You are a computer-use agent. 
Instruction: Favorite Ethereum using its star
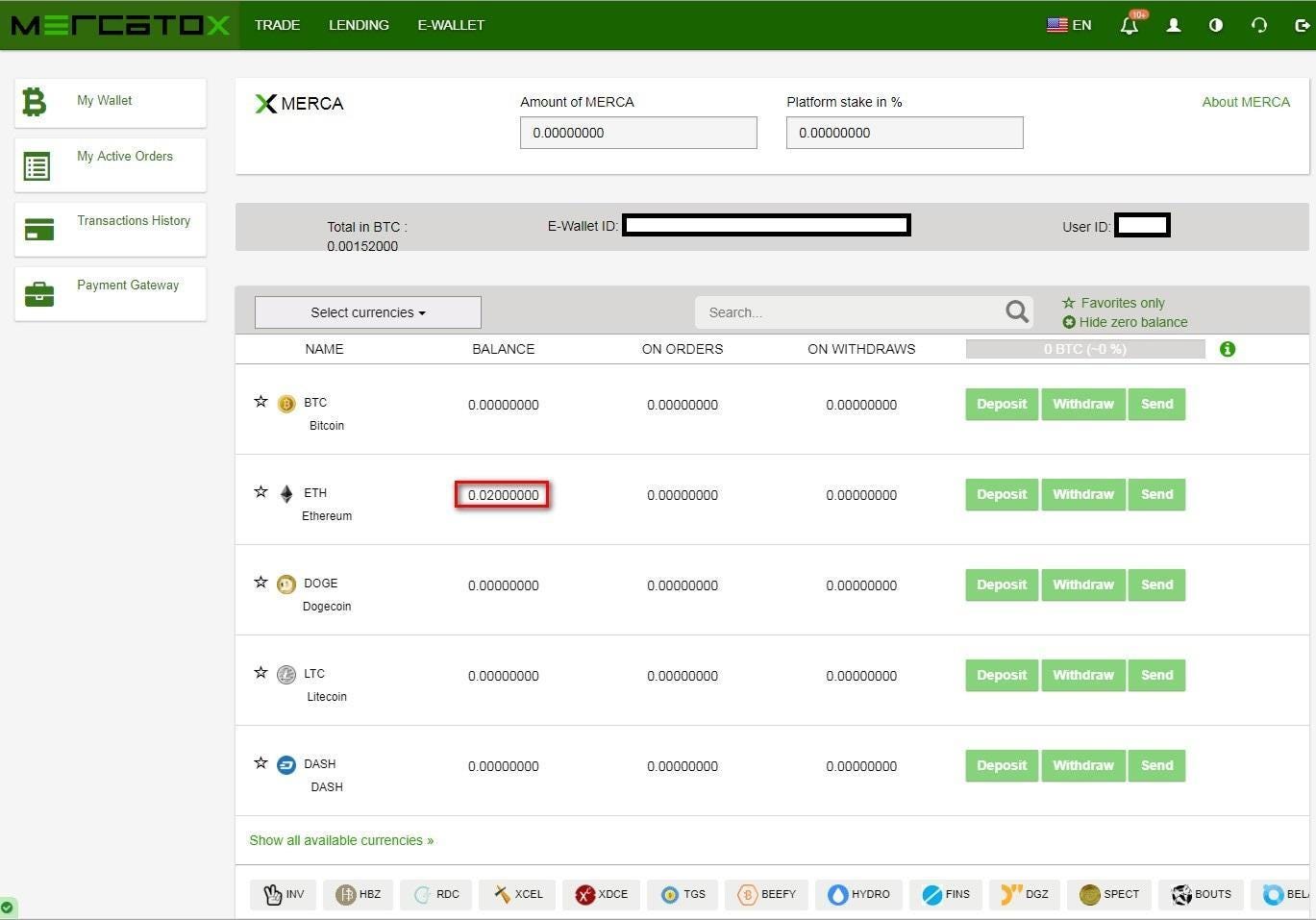click(261, 491)
